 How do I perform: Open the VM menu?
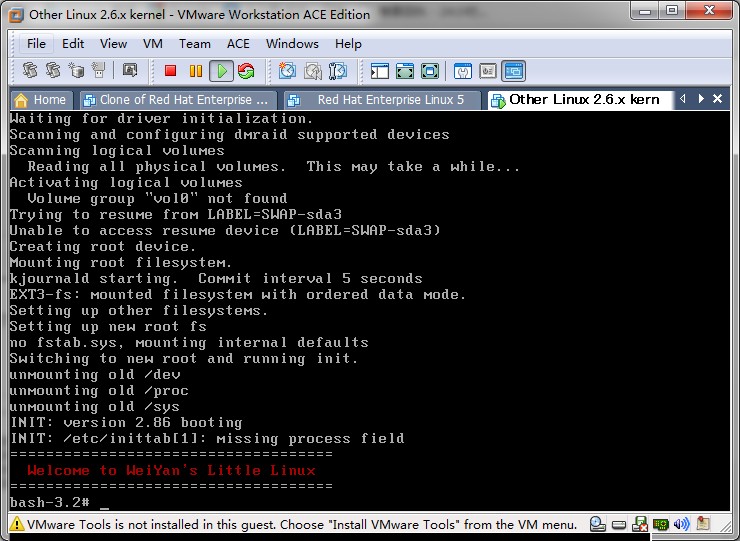click(152, 44)
